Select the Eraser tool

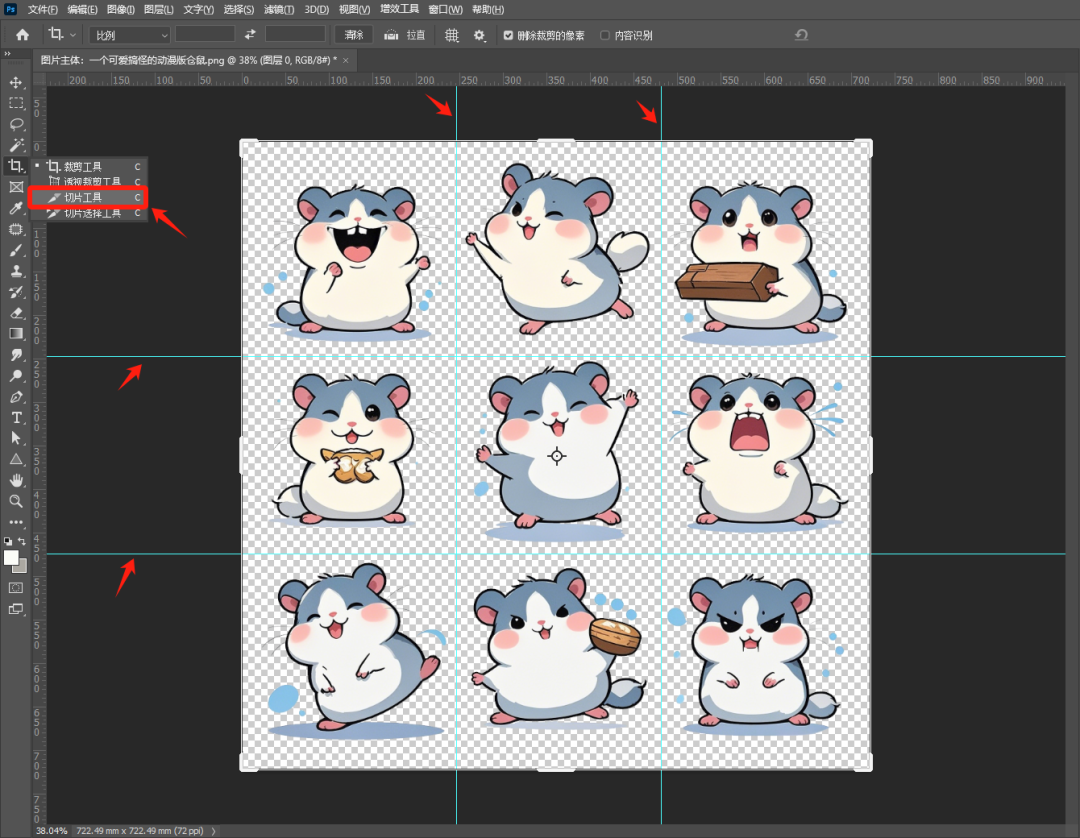pyautogui.click(x=14, y=313)
